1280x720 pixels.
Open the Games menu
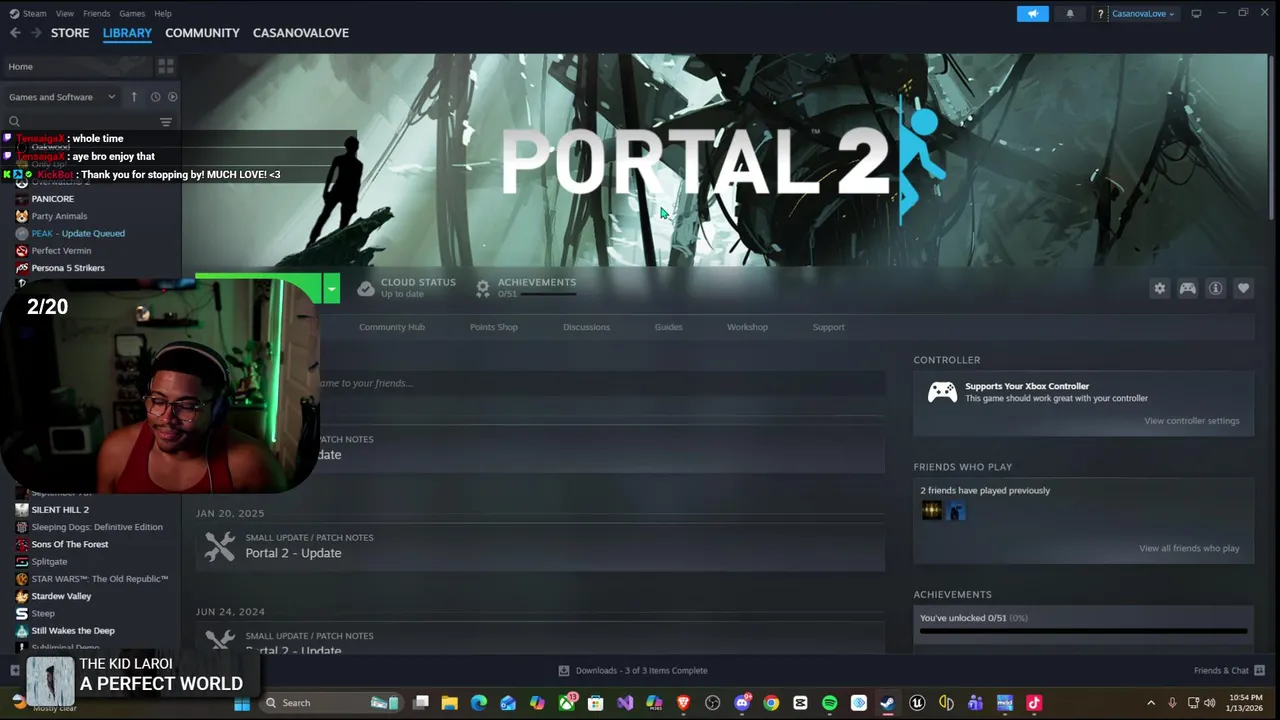132,14
